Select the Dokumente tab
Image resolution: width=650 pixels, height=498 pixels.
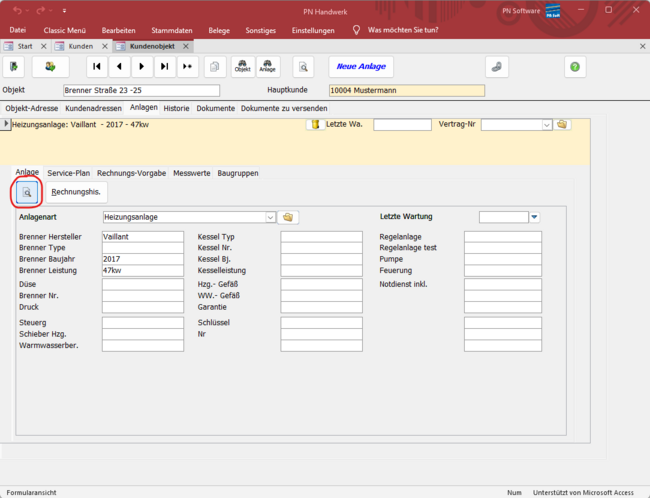coord(216,108)
